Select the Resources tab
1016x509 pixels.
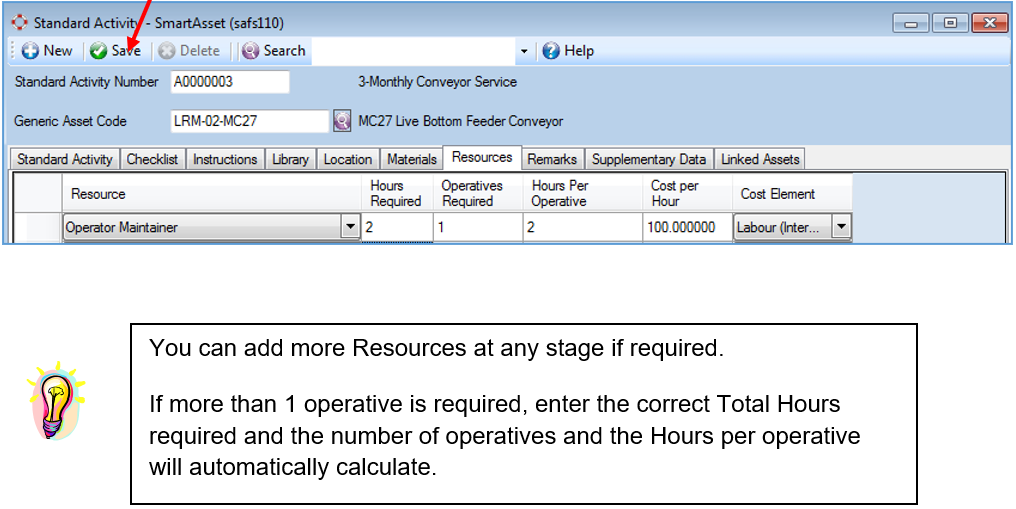pos(482,157)
